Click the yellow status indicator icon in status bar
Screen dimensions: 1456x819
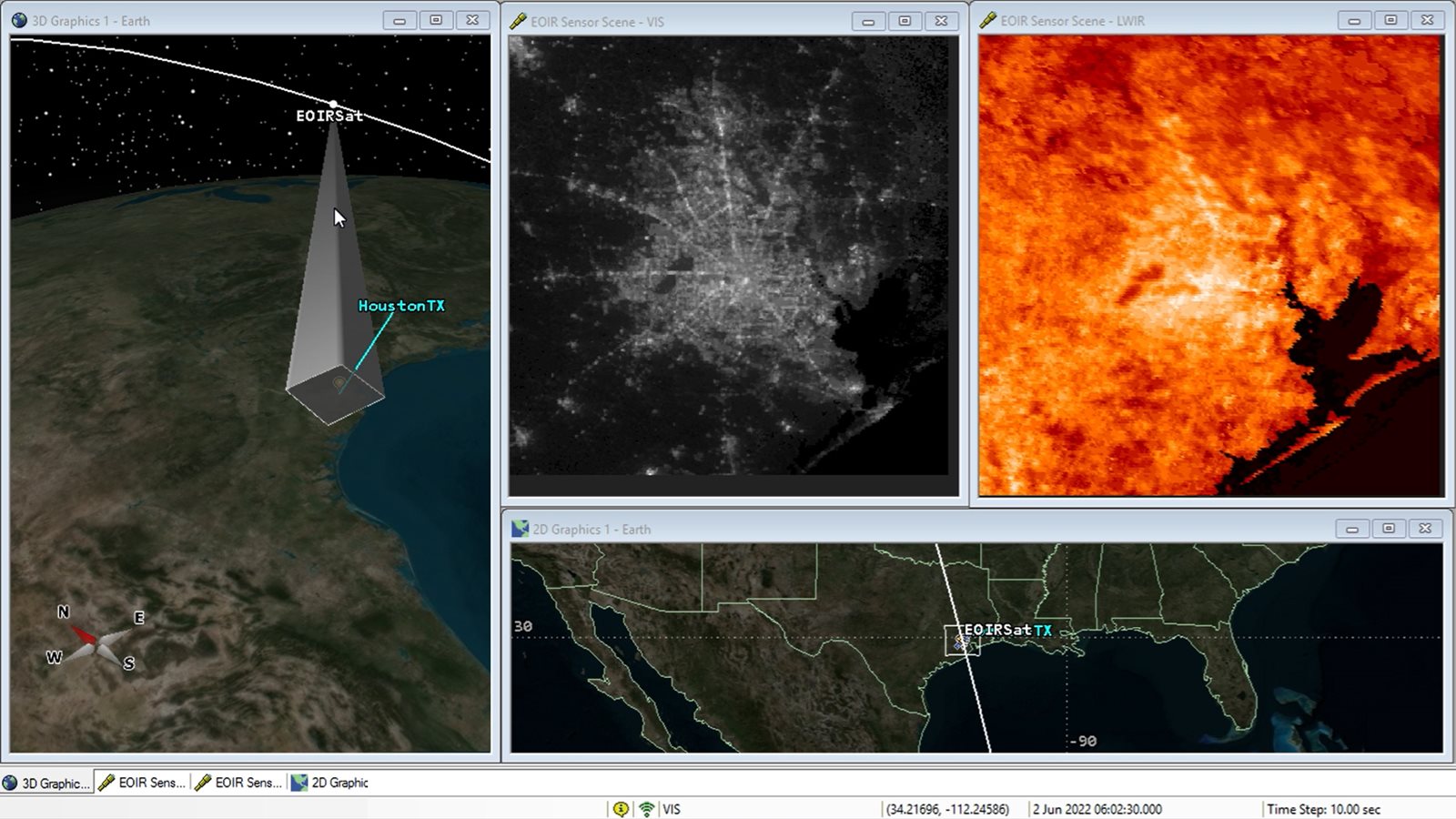tap(621, 809)
